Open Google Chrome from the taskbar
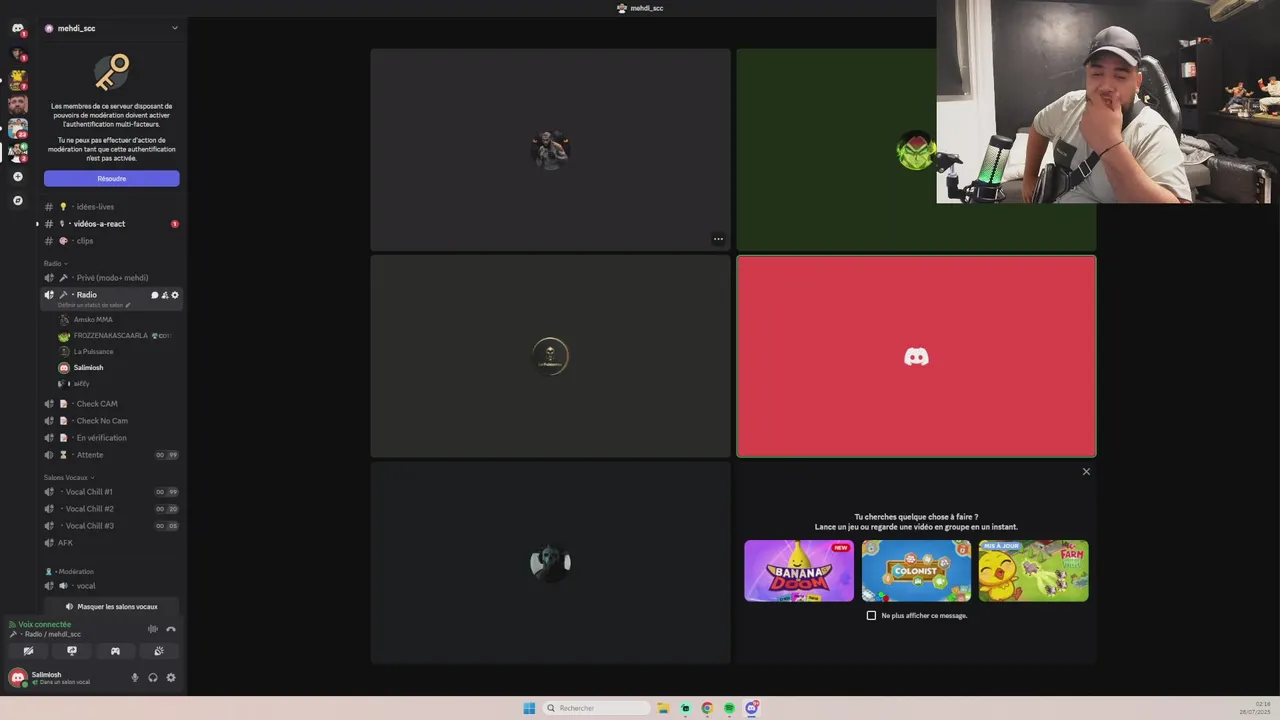Image resolution: width=1280 pixels, height=720 pixels. [x=707, y=708]
